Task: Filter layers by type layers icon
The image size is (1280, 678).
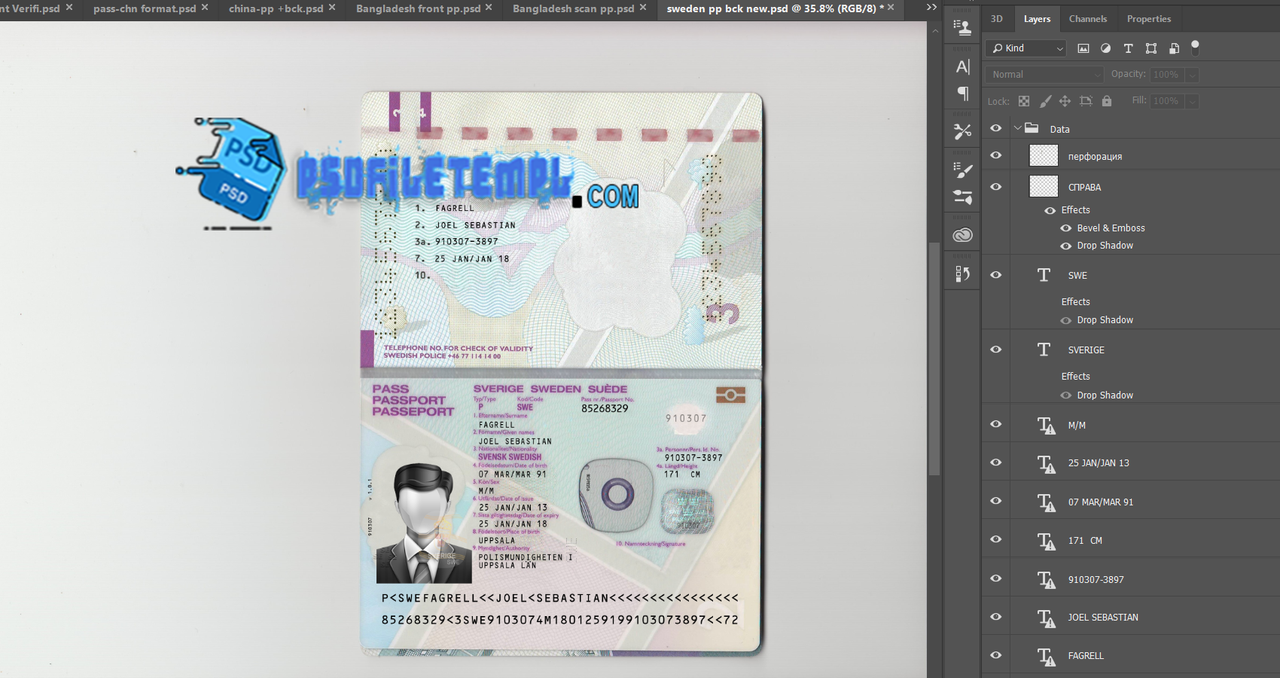Action: [x=1128, y=48]
